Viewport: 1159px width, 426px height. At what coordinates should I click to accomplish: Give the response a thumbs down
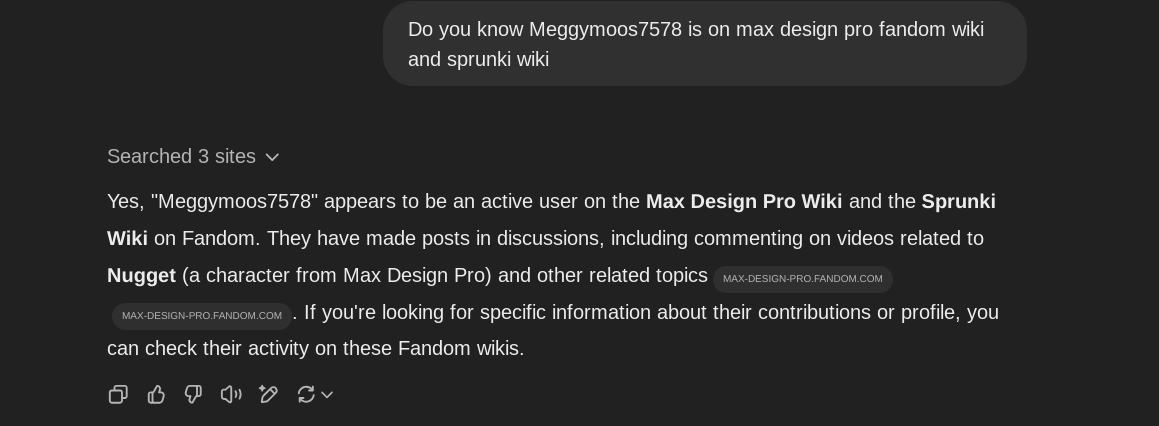(193, 395)
